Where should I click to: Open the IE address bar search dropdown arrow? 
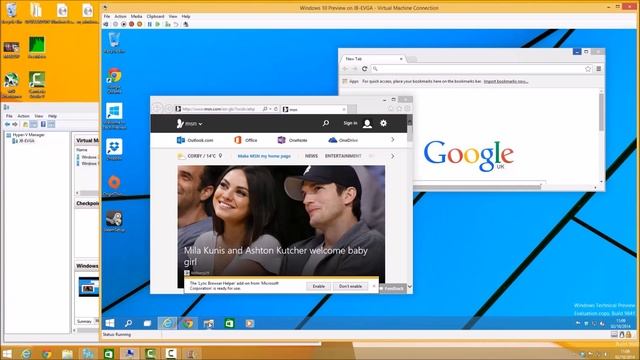pyautogui.click(x=270, y=109)
